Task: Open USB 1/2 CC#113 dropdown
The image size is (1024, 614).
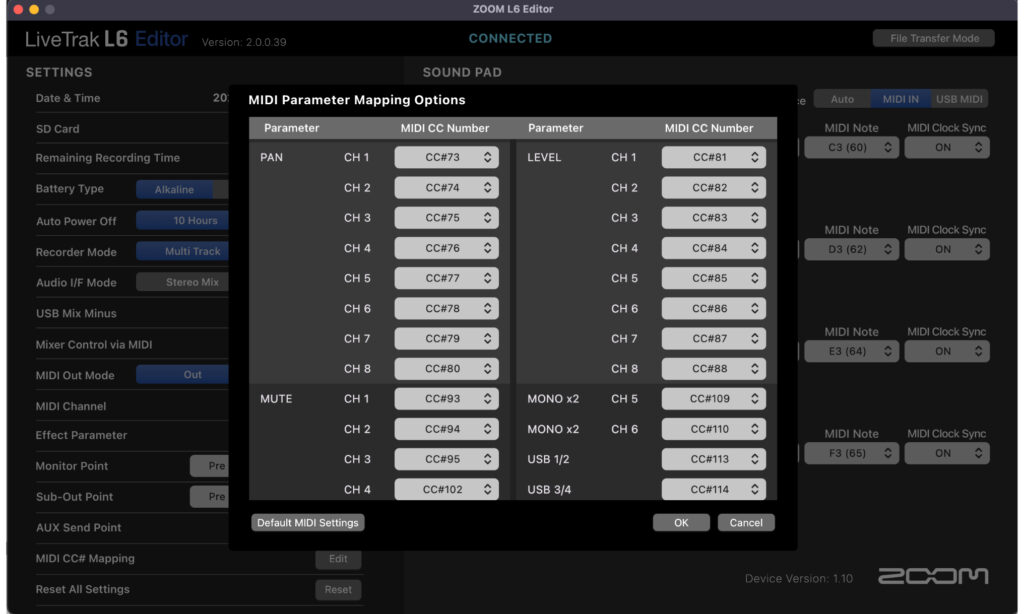Action: [x=713, y=459]
